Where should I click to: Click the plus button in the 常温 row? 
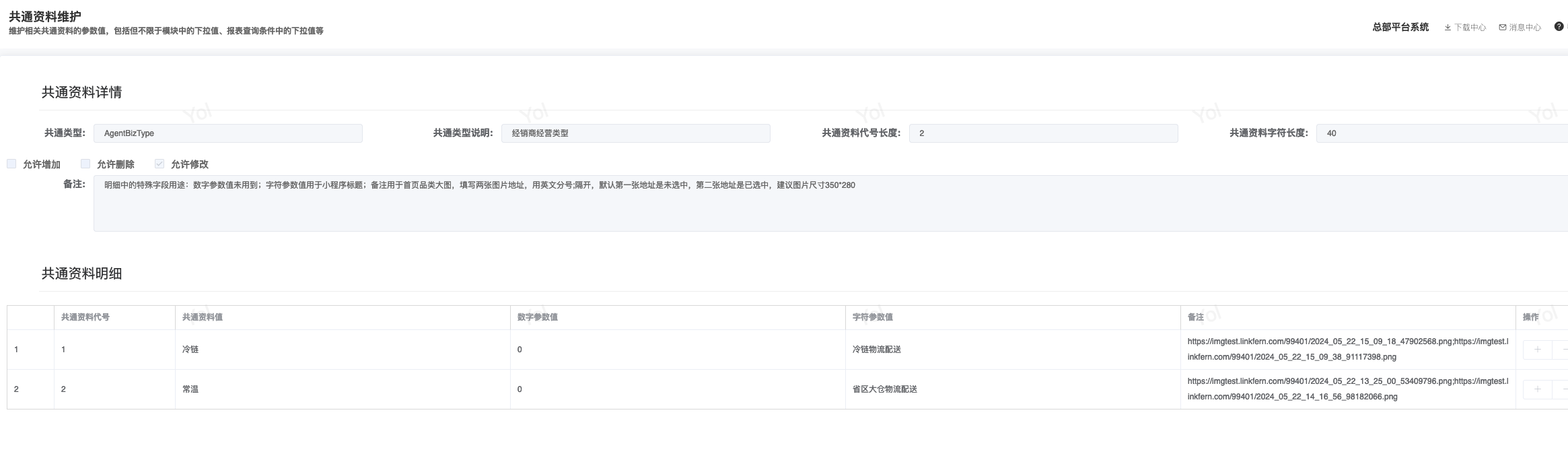point(1538,389)
